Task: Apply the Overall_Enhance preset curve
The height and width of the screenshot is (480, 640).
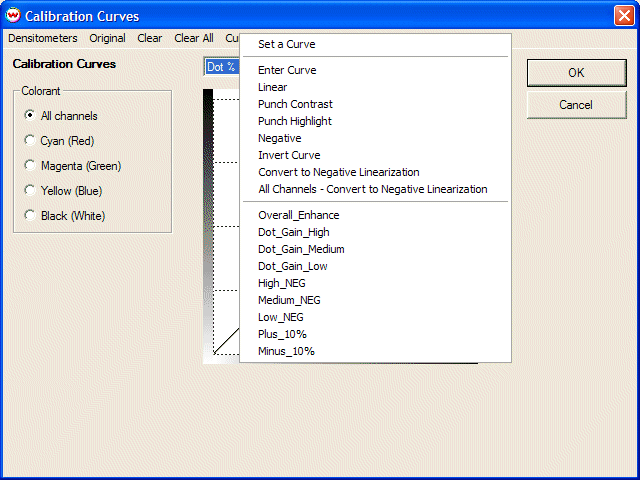Action: pos(298,215)
